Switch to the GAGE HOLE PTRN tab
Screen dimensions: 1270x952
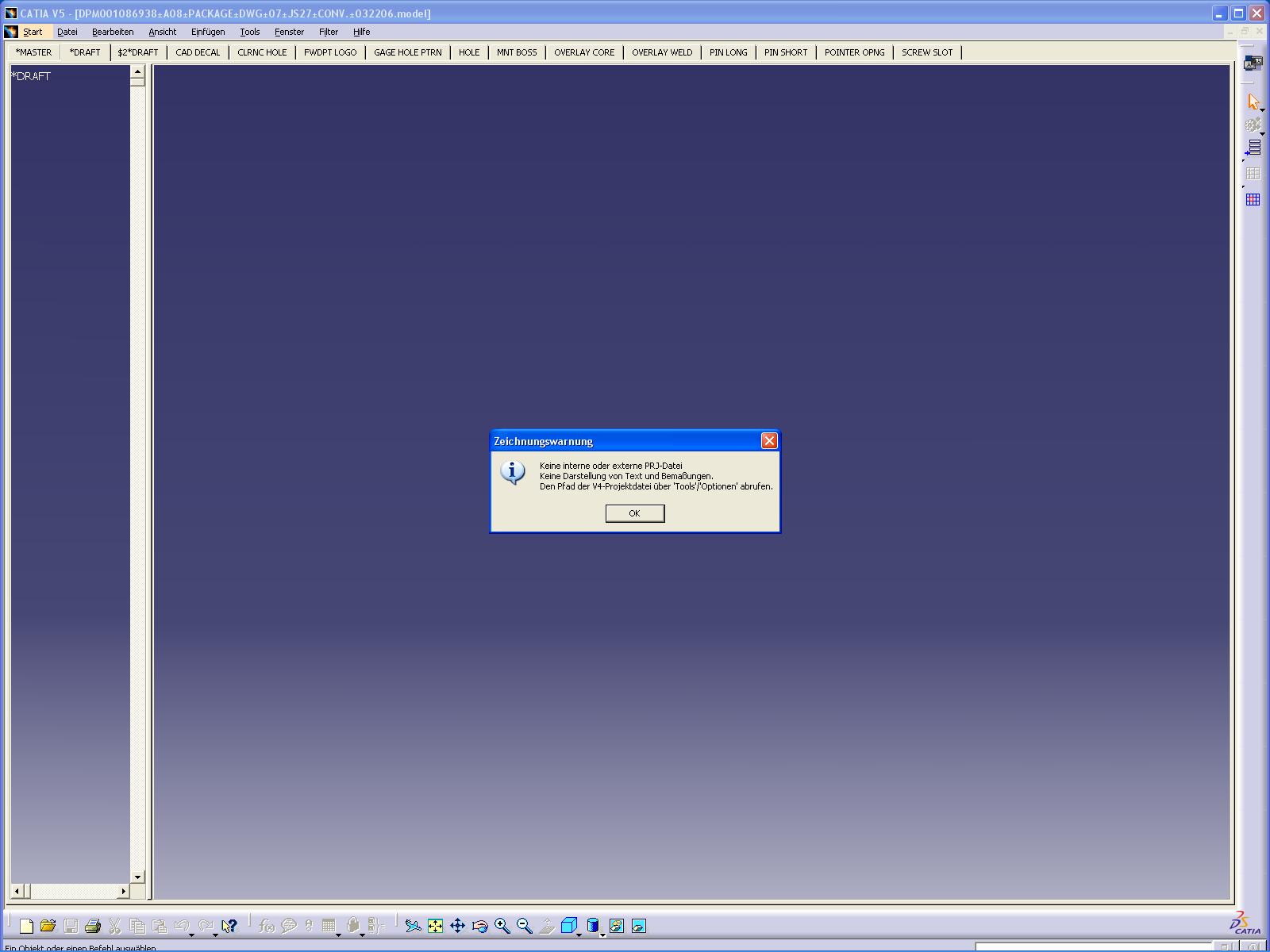408,52
